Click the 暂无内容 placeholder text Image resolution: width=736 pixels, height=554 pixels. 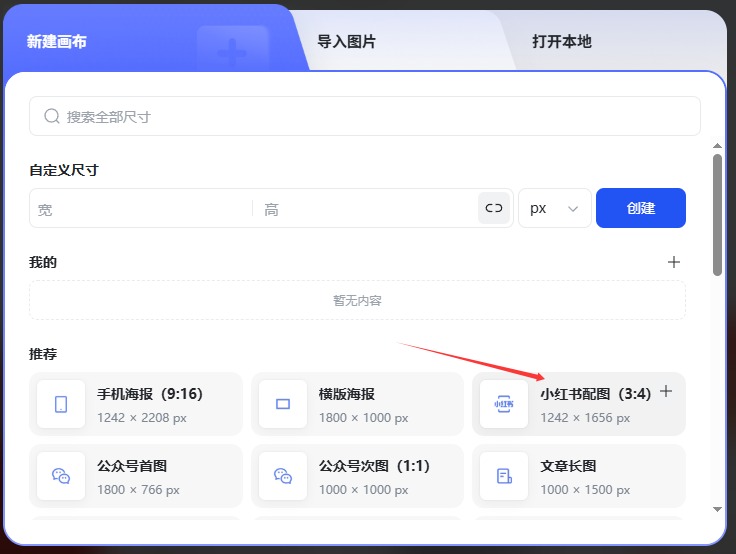(x=357, y=300)
